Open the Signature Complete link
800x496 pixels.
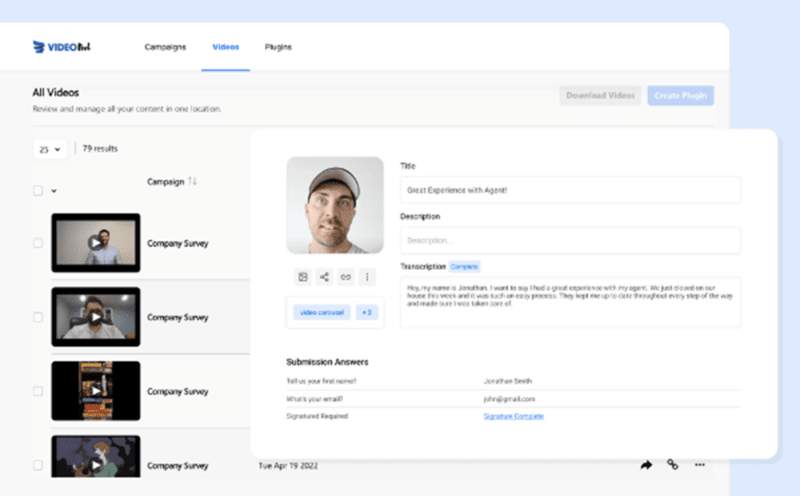tap(513, 416)
